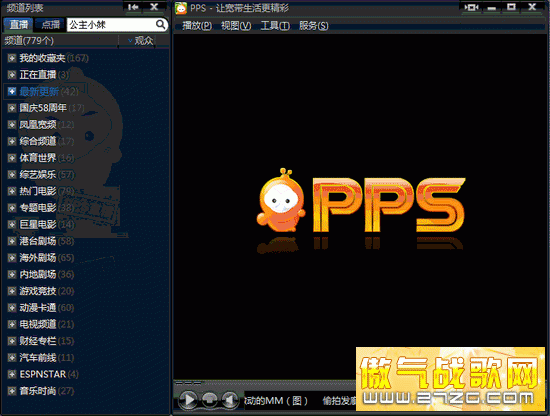550x416 pixels.
Task: Expand the 游戏竞技 tree node
Action: 12,291
